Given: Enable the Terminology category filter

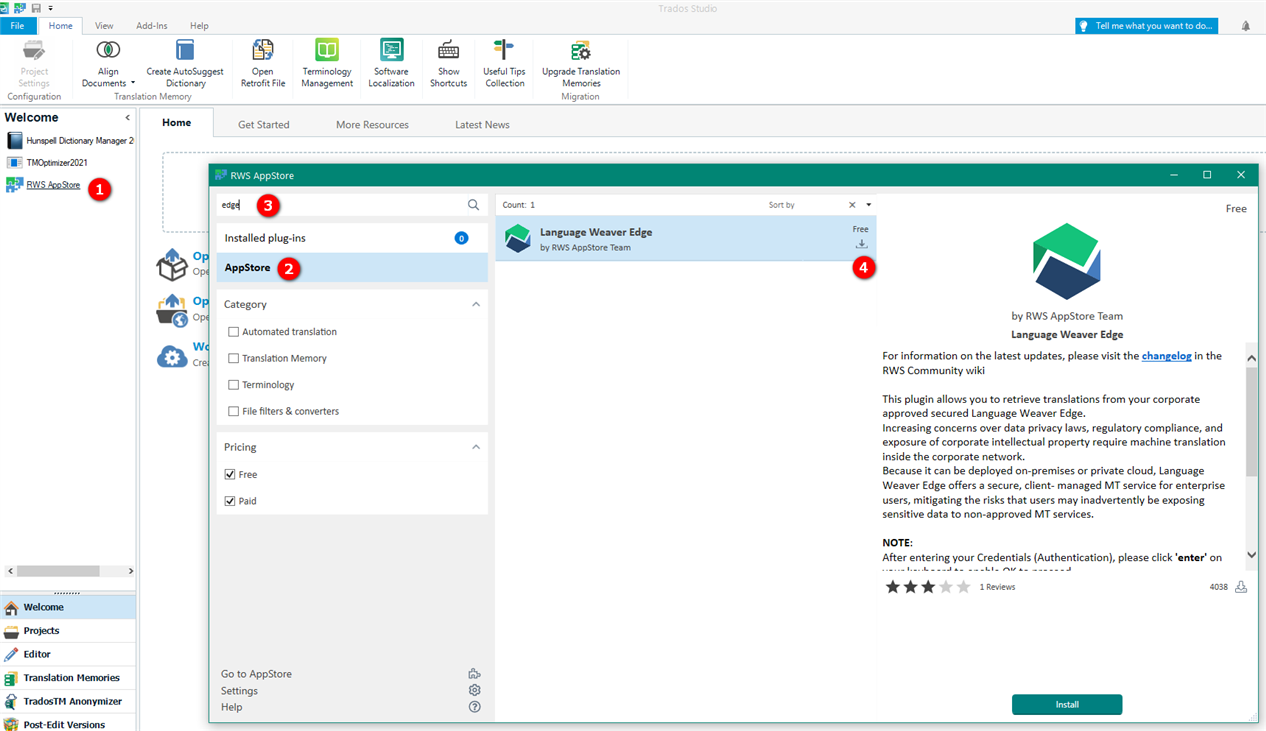Looking at the screenshot, I should (232, 384).
